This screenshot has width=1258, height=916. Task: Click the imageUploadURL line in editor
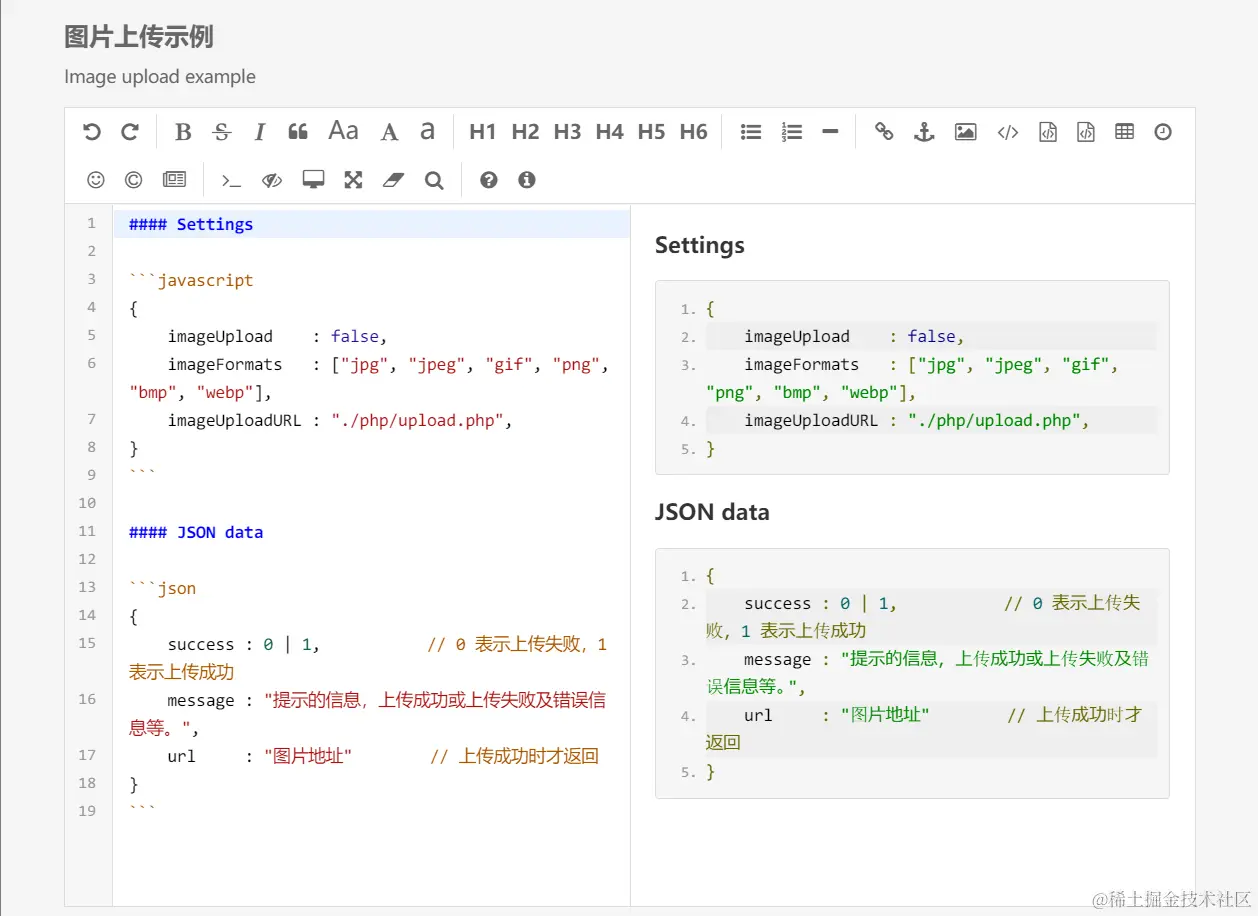(x=340, y=420)
